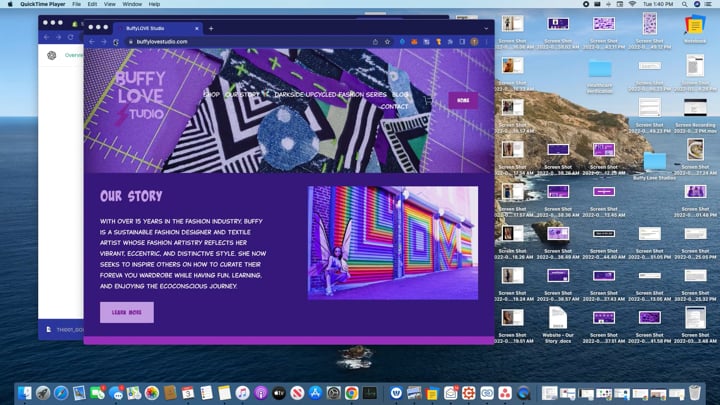Viewport: 720px width, 405px height.
Task: Open the downloaded TH0001 file in background window
Action: pyautogui.click(x=64, y=330)
